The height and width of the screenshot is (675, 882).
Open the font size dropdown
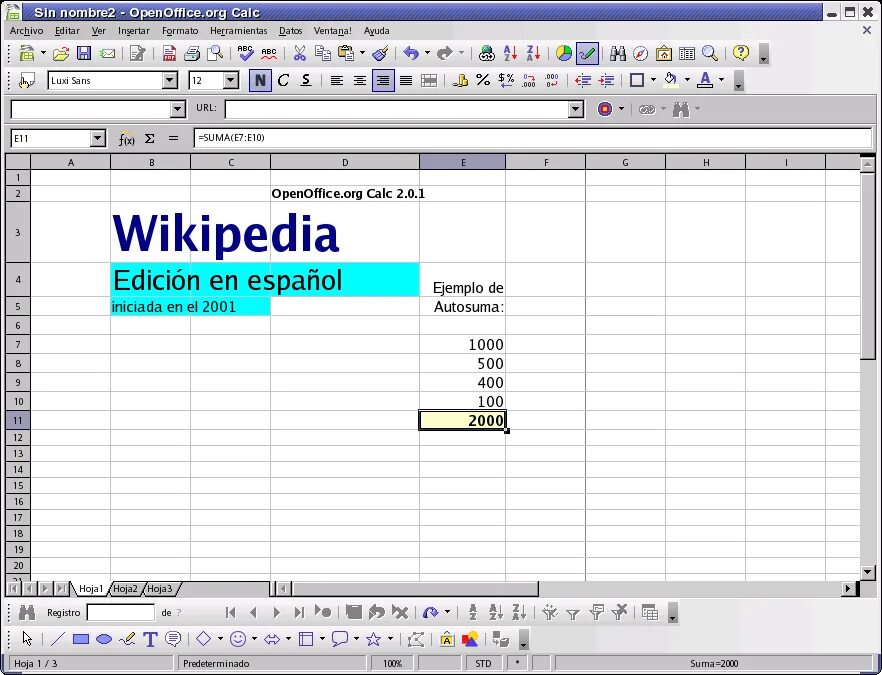coord(231,80)
